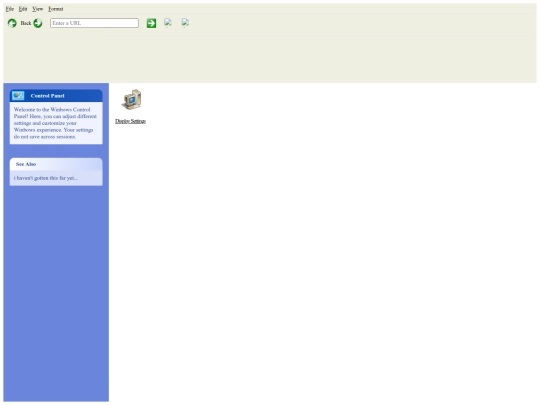This screenshot has width=540, height=405.
Task: Open the Format menu
Action: (x=56, y=9)
